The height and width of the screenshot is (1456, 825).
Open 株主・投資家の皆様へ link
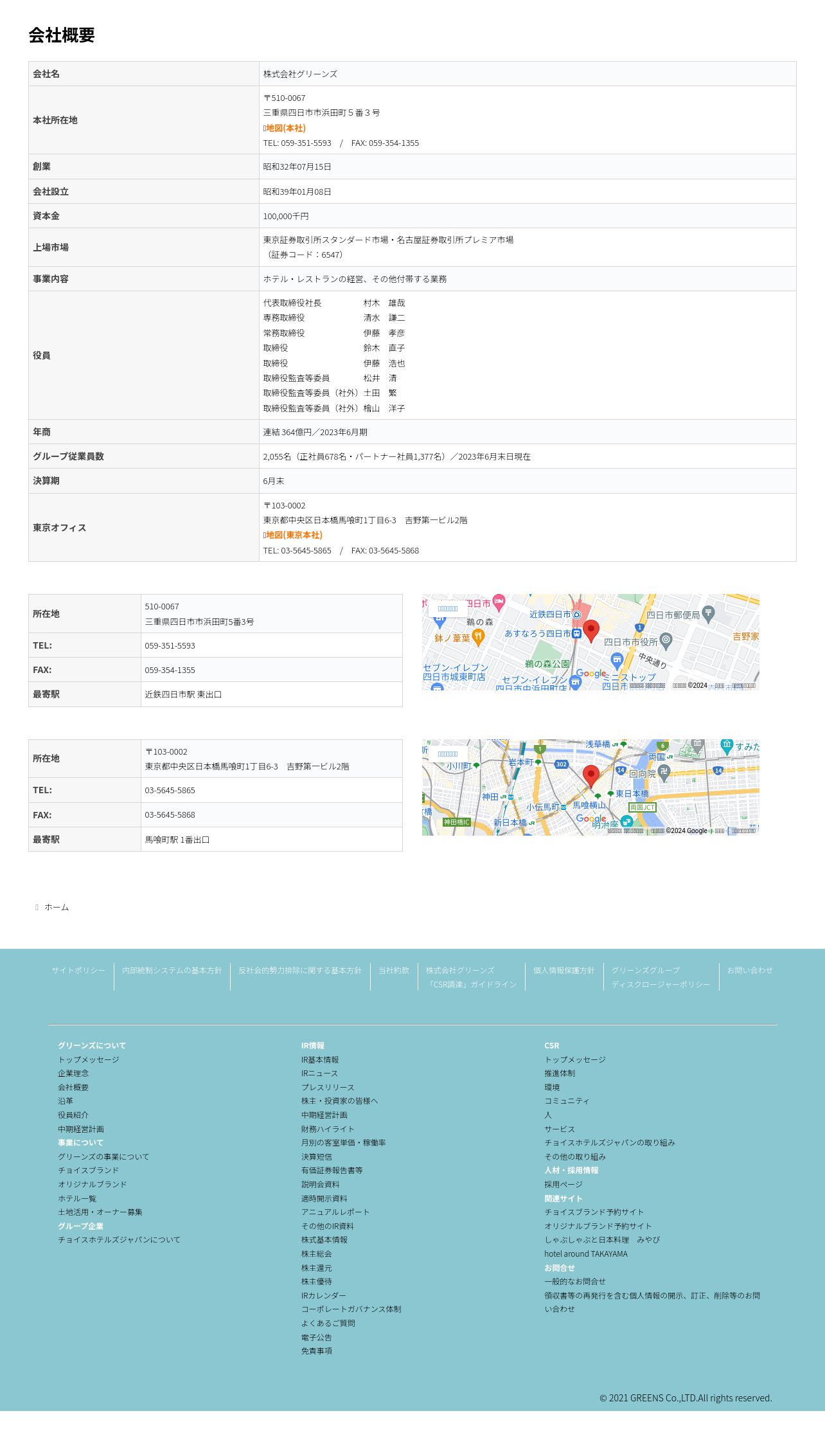(340, 1101)
